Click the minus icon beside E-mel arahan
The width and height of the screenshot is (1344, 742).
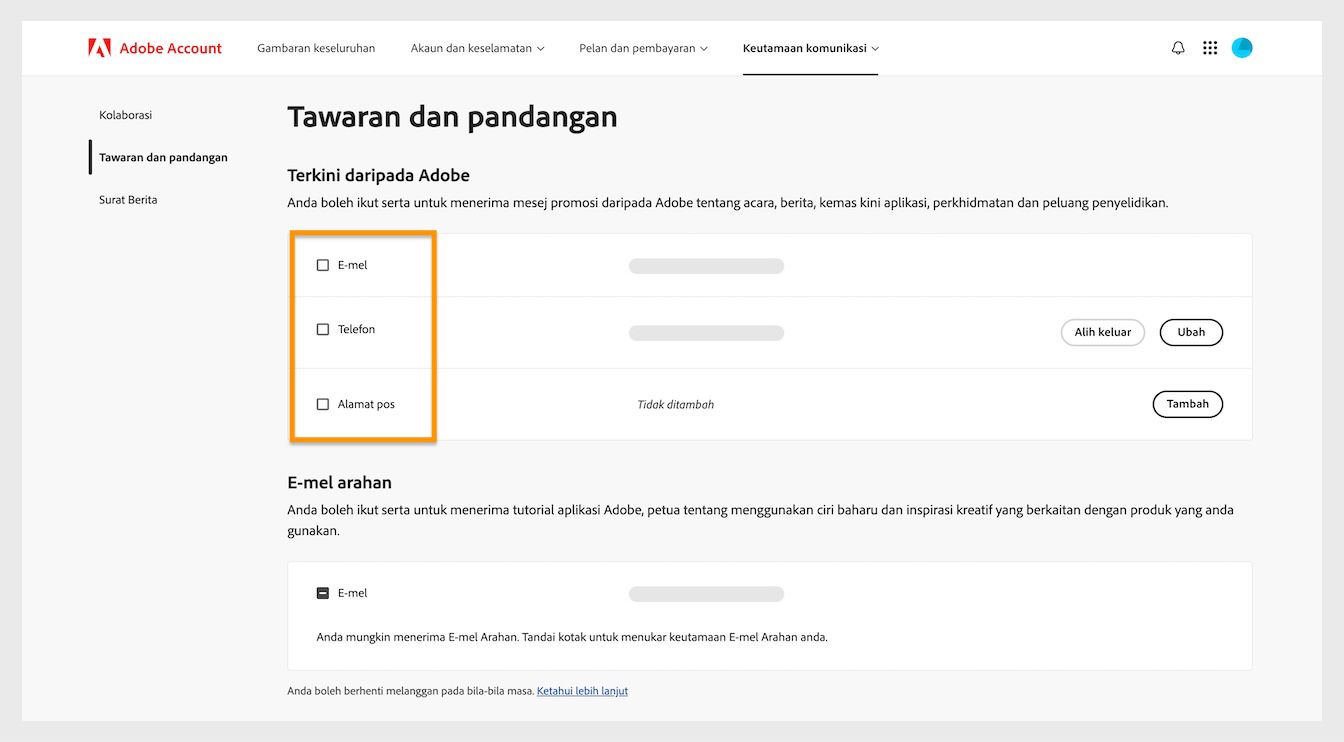point(322,592)
